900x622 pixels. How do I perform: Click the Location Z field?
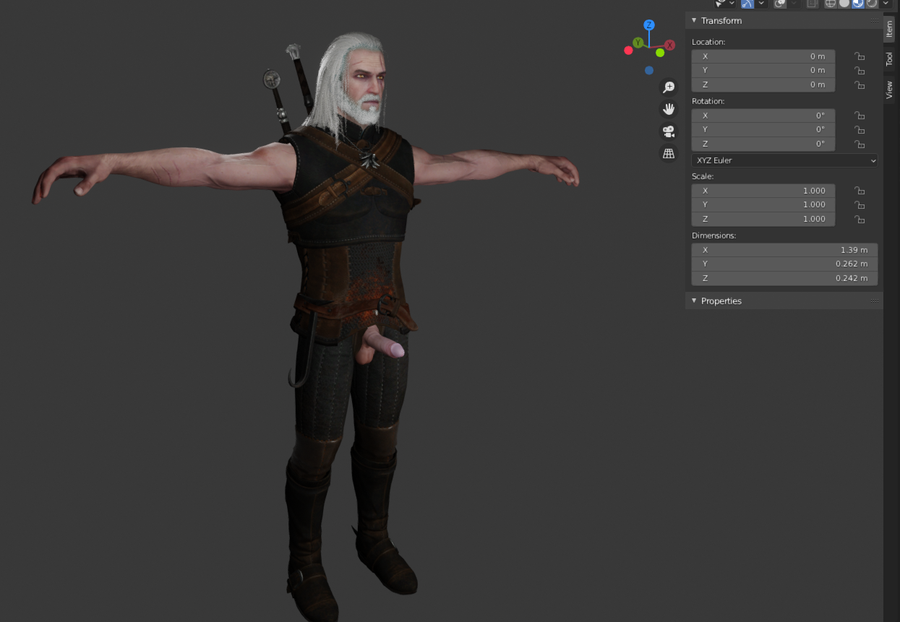[763, 84]
